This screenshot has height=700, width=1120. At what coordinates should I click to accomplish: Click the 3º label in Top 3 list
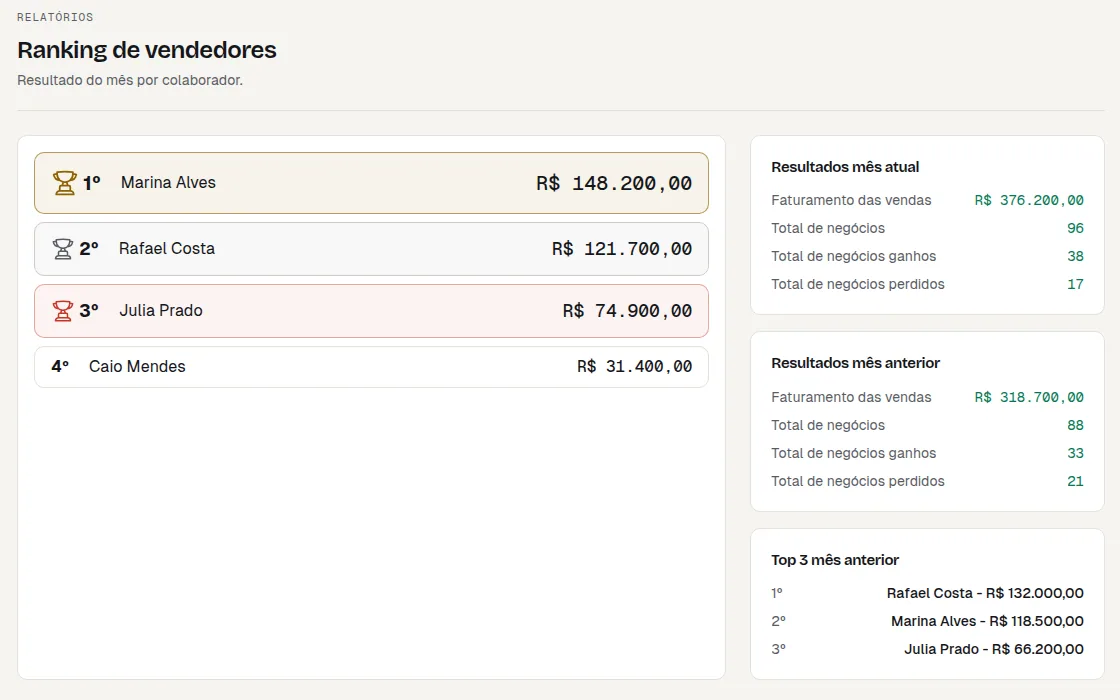pos(778,649)
